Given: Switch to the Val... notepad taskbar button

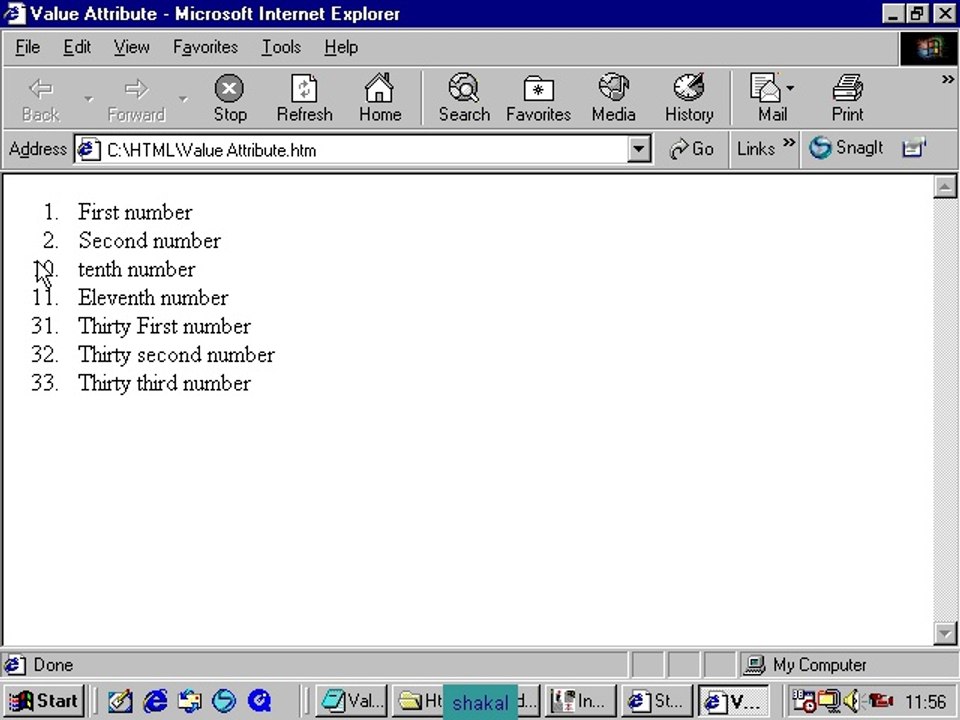Looking at the screenshot, I should 352,700.
